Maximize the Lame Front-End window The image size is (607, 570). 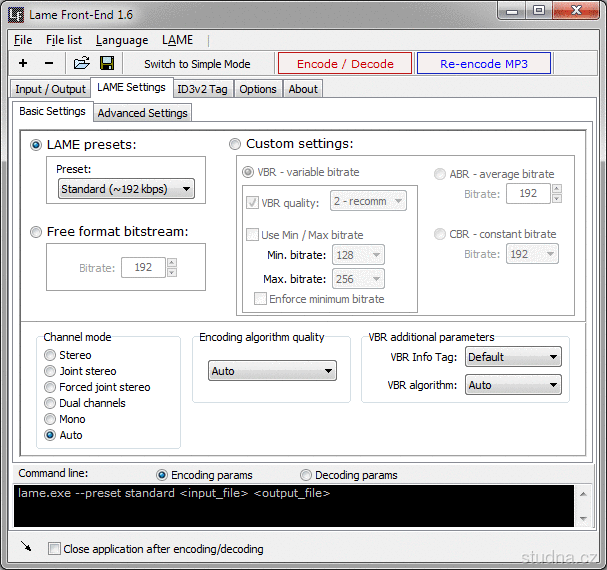(539, 10)
